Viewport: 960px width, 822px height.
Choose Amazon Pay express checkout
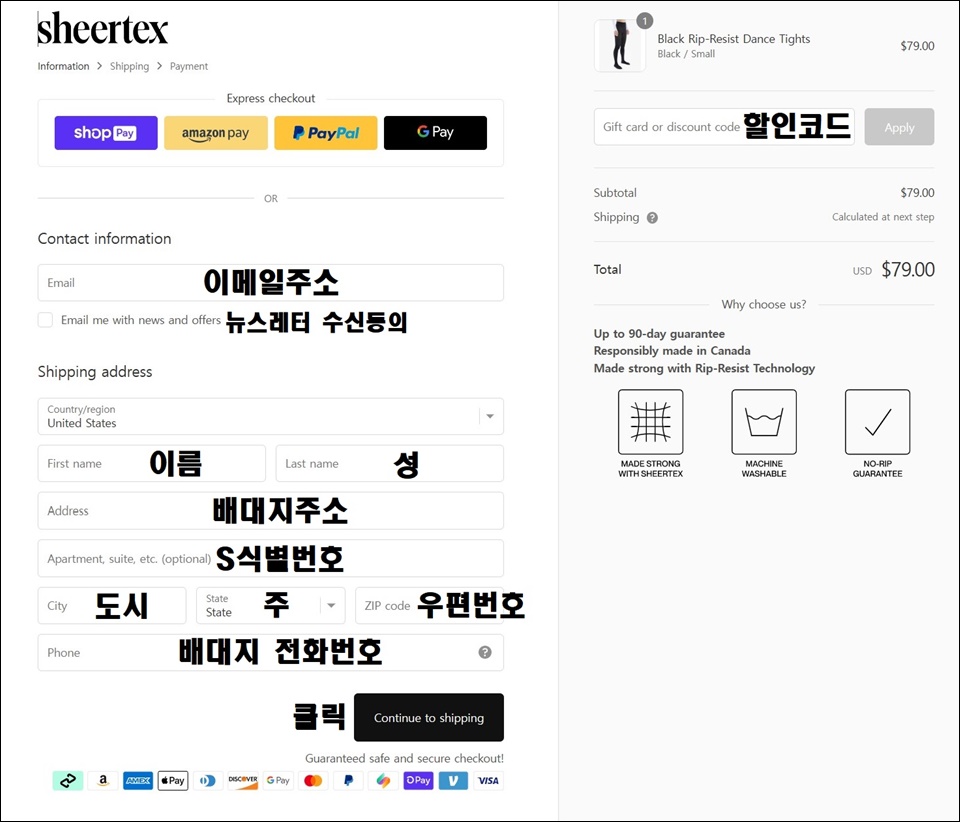pyautogui.click(x=216, y=133)
